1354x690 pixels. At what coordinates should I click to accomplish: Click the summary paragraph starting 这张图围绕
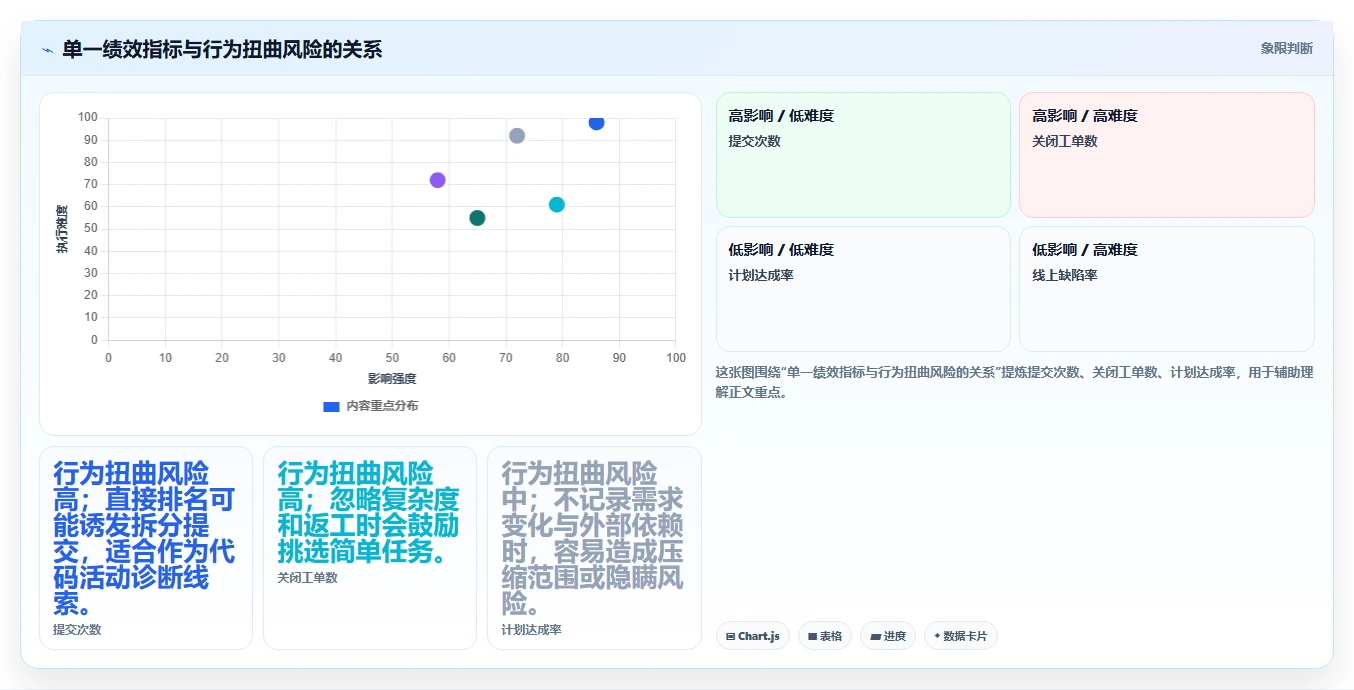pyautogui.click(x=1014, y=383)
